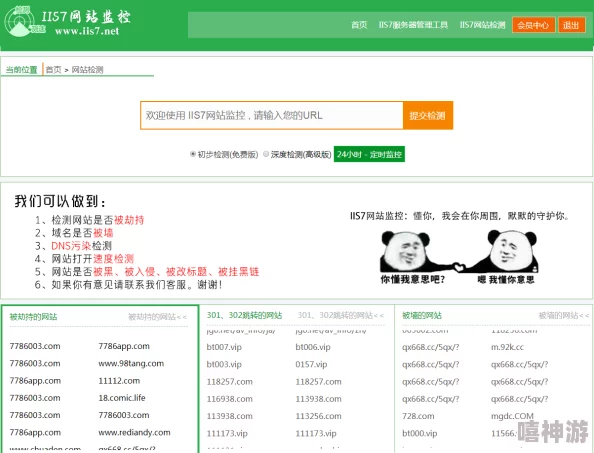Open bt003.vip entry
This screenshot has width=594, height=453.
pos(224,364)
